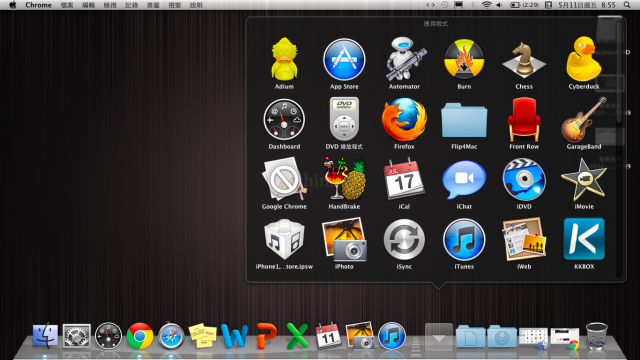
Task: Open GarageBand from the stack
Action: coord(584,120)
